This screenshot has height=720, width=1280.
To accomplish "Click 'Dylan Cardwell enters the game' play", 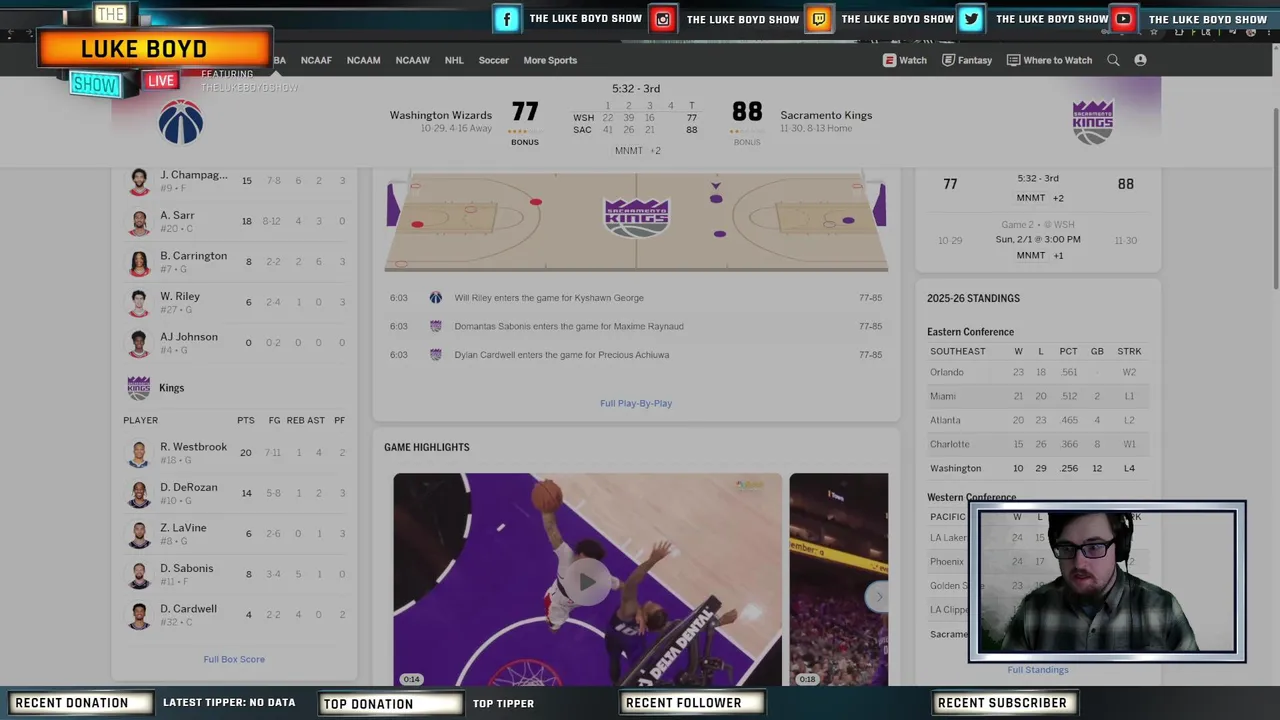I will coord(562,355).
